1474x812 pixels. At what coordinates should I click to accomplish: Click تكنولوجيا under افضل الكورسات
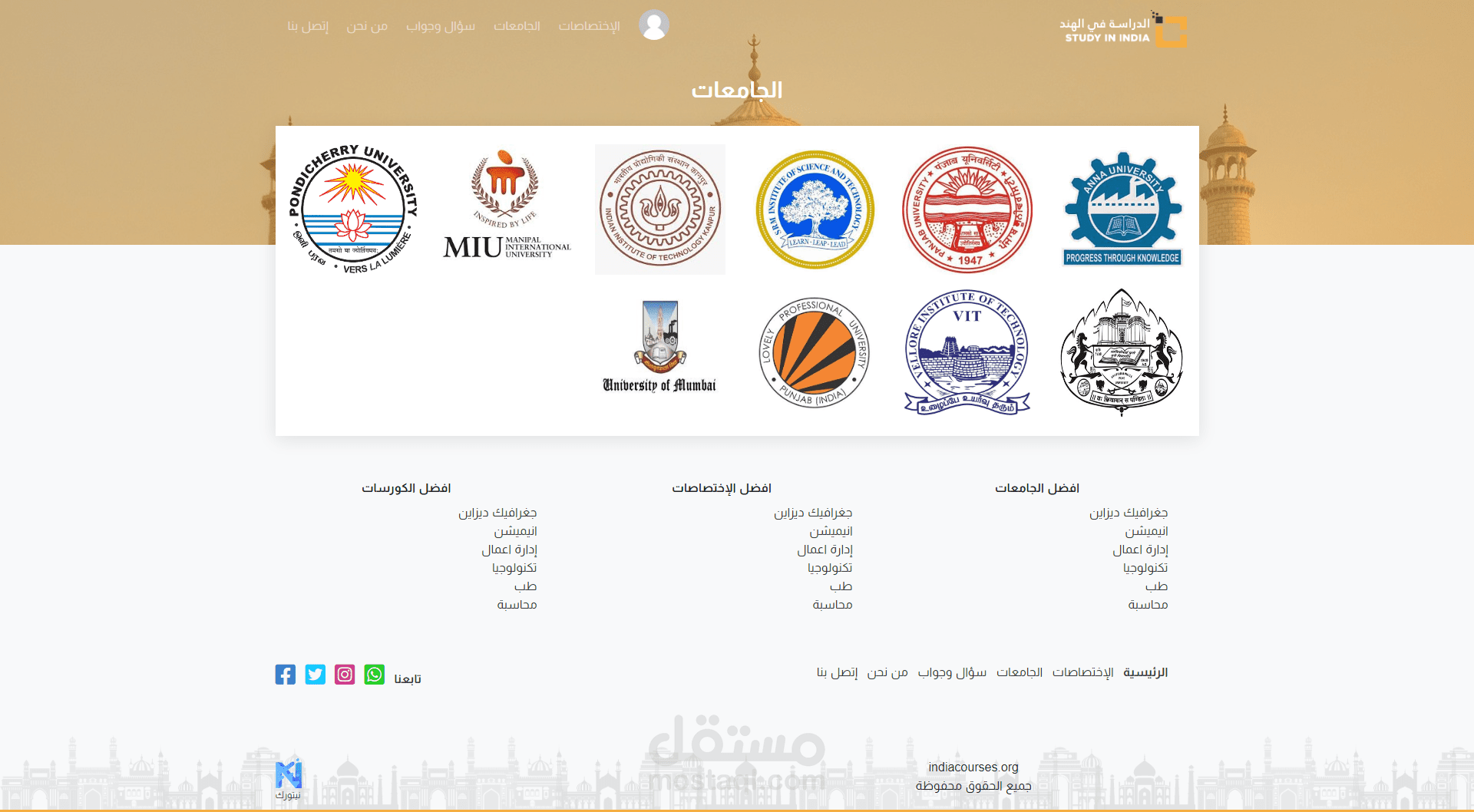click(x=514, y=568)
